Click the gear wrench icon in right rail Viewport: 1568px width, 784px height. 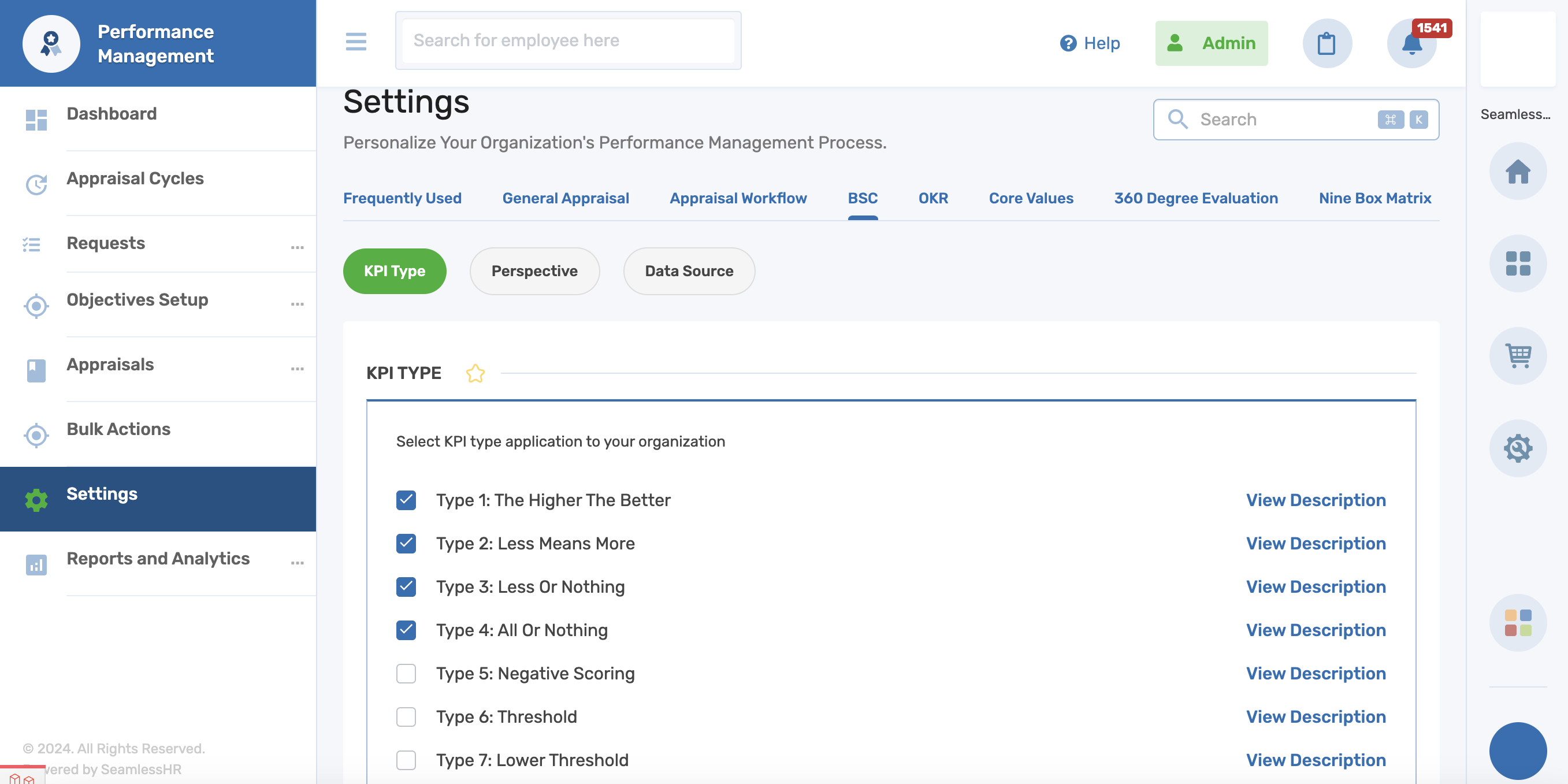pos(1518,448)
